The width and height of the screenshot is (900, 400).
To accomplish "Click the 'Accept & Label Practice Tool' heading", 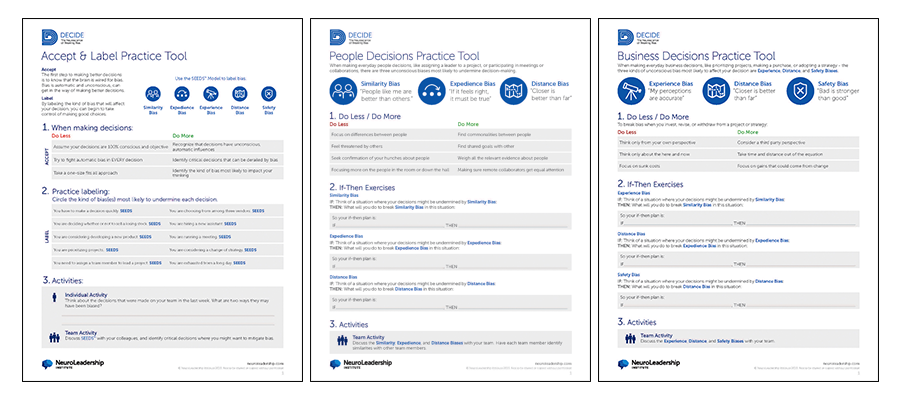I will coord(113,56).
